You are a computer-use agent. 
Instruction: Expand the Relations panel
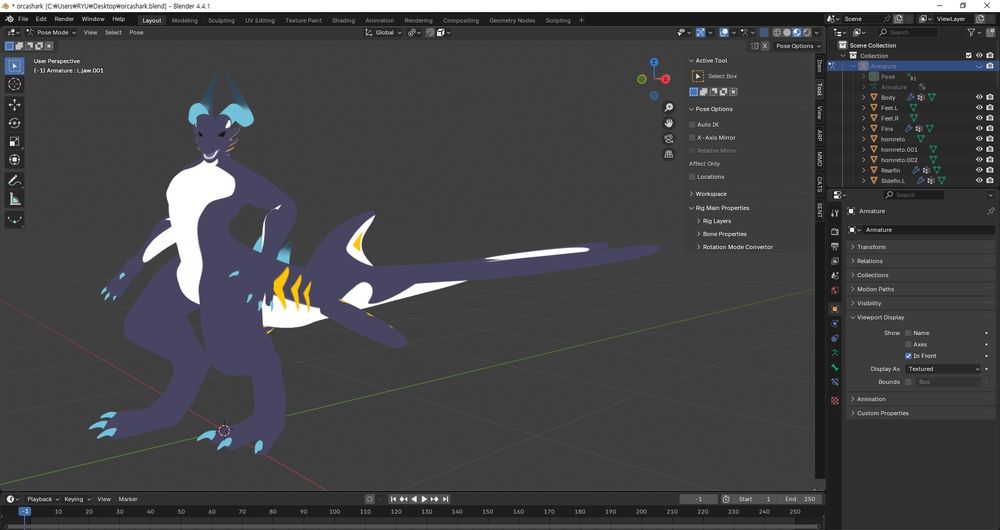pyautogui.click(x=921, y=261)
